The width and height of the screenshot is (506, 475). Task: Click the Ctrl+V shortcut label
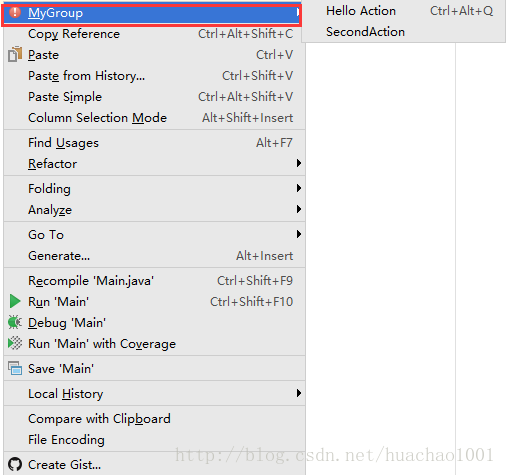[275, 55]
